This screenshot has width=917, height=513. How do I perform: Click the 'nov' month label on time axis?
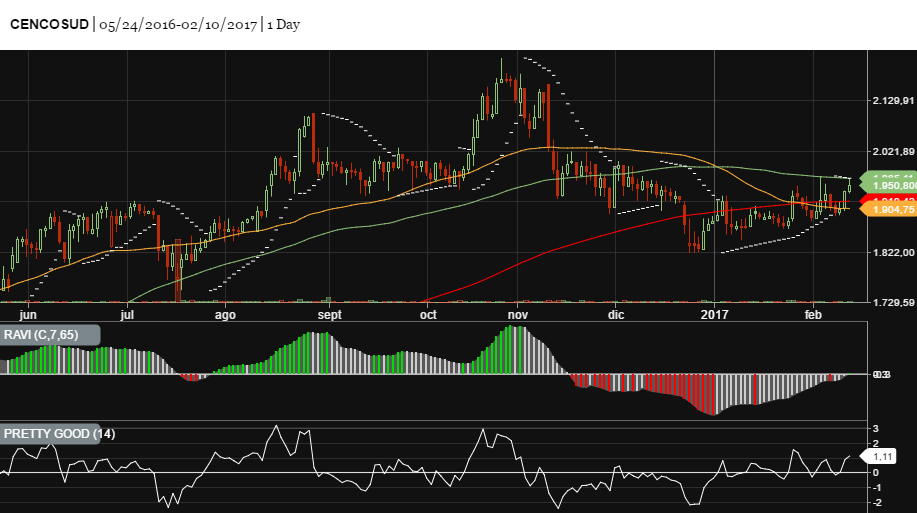point(518,315)
